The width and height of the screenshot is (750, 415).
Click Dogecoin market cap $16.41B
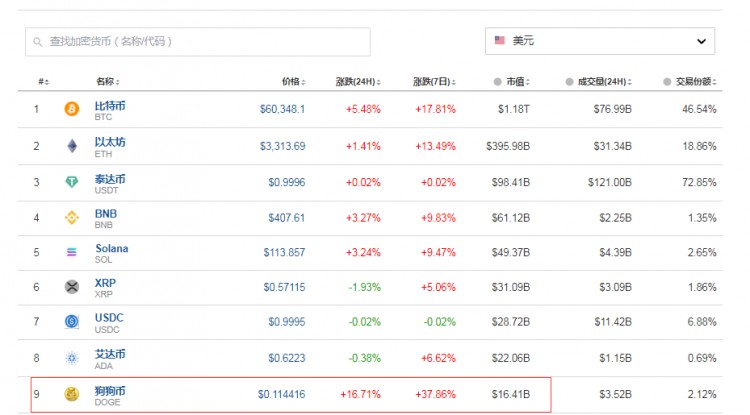pyautogui.click(x=511, y=394)
